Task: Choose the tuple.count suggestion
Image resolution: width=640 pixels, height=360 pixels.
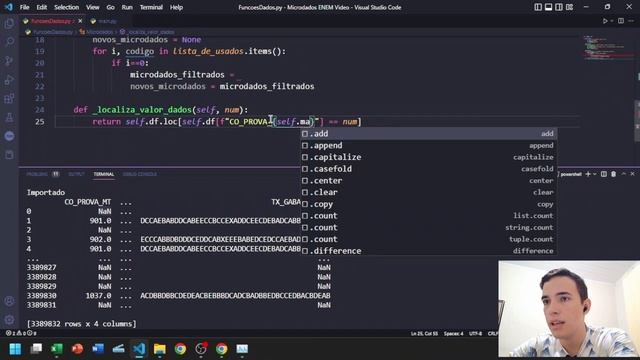Action: (x=429, y=239)
